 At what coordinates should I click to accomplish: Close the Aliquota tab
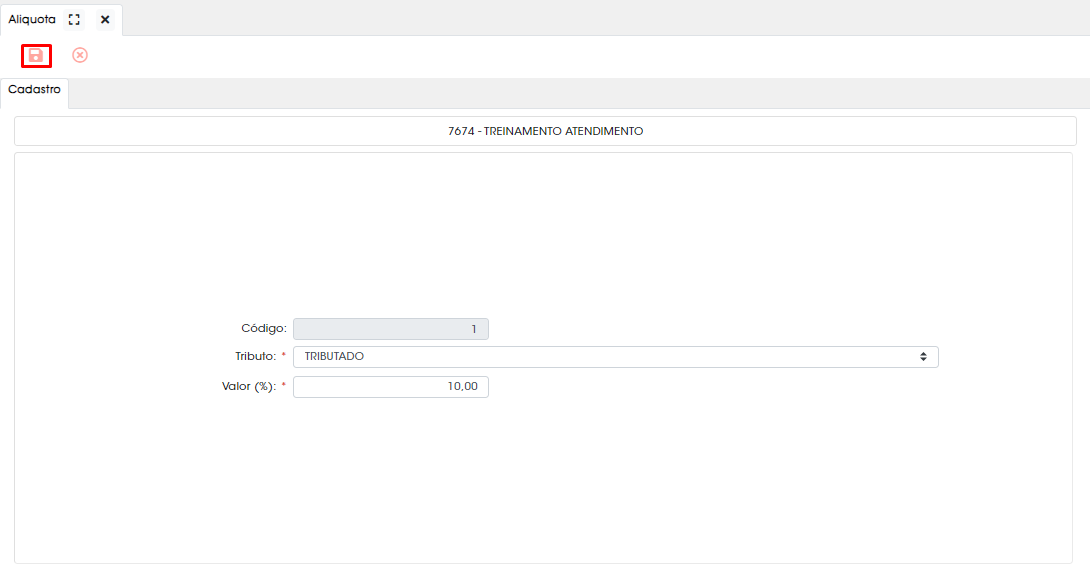coord(105,19)
